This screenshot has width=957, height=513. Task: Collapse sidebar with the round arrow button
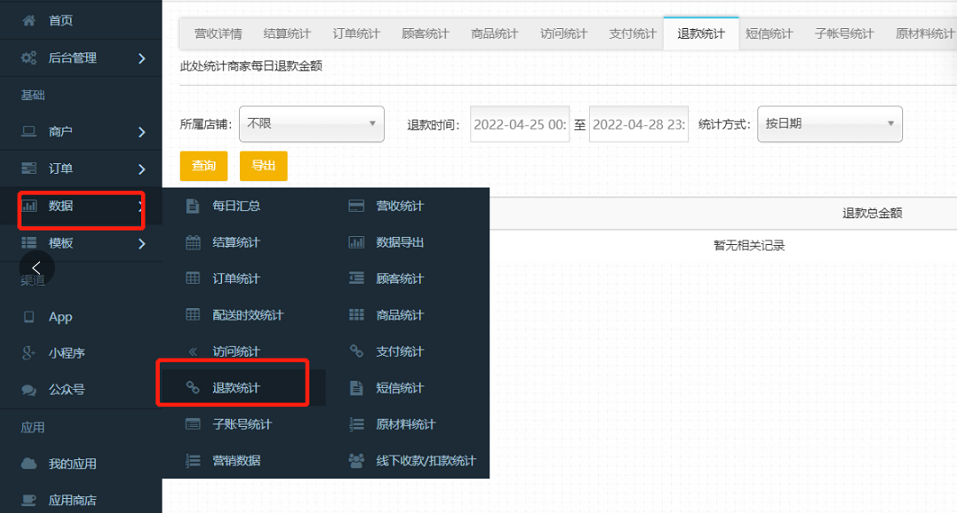point(37,268)
